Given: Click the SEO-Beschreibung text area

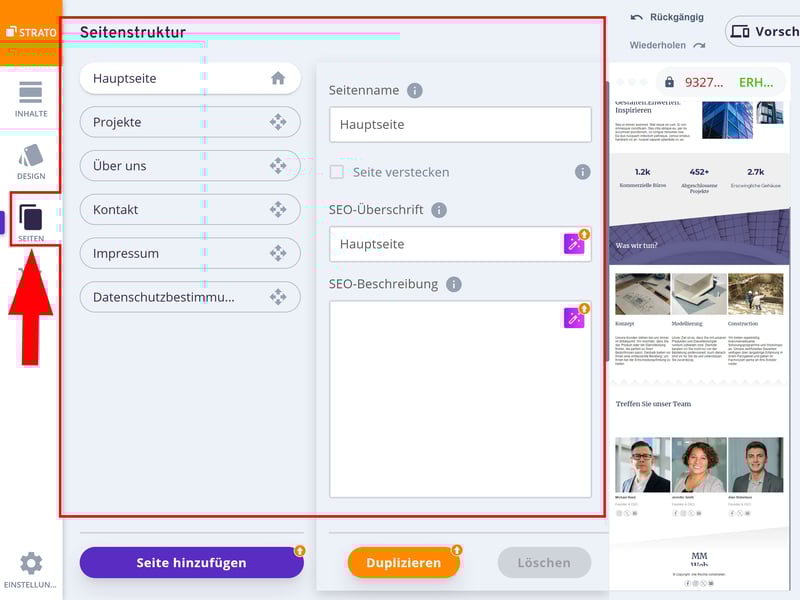Looking at the screenshot, I should 460,399.
